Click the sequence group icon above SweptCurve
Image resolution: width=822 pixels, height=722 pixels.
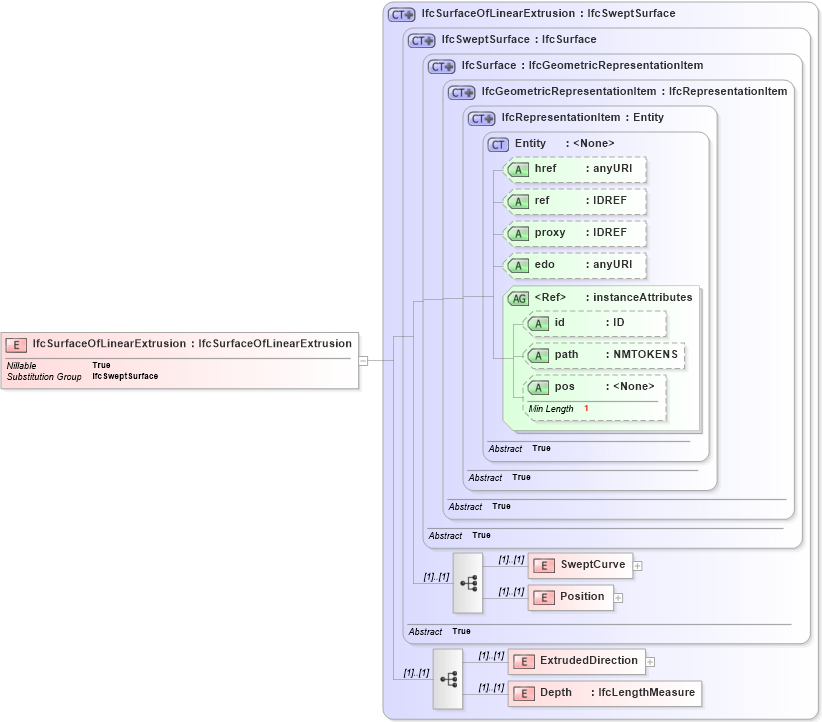coord(466,581)
